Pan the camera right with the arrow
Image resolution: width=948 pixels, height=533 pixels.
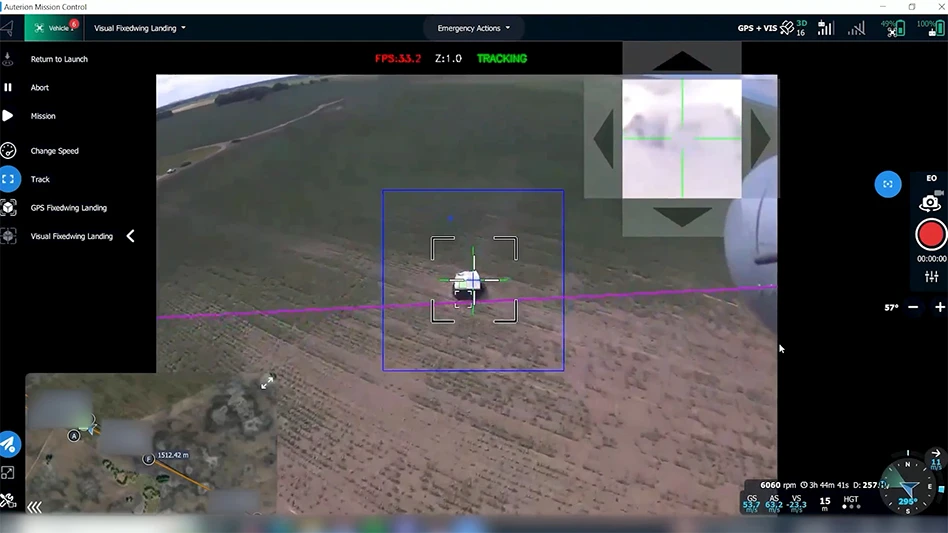point(760,138)
